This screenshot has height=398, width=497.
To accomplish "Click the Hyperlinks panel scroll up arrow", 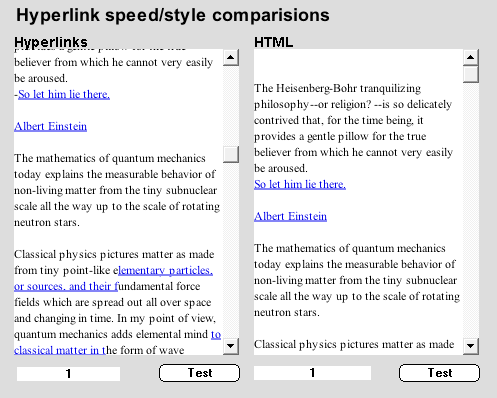I will point(231,57).
